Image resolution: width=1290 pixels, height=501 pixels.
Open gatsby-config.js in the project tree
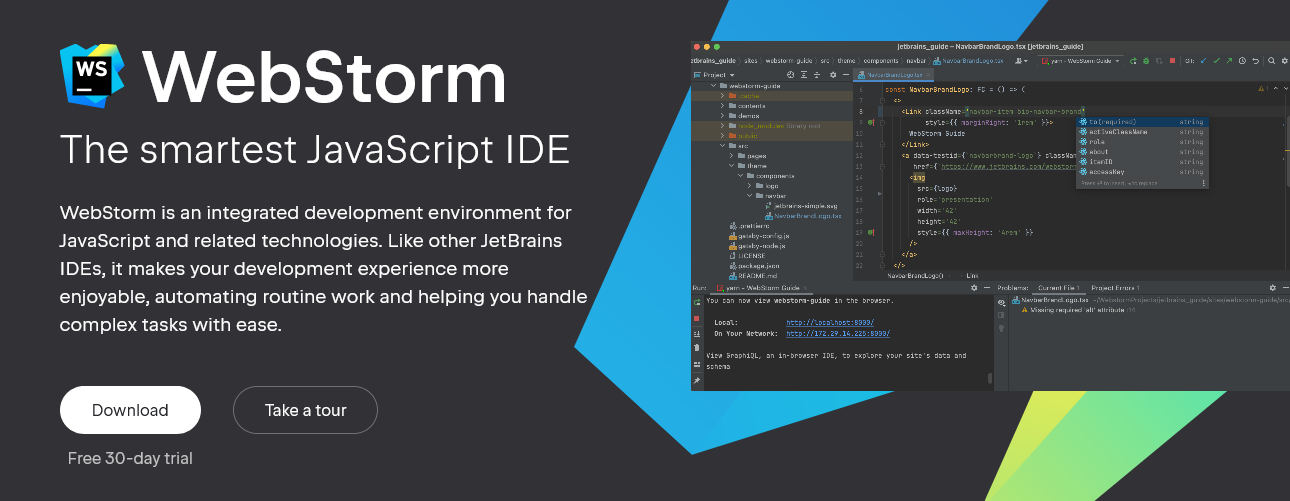point(759,236)
